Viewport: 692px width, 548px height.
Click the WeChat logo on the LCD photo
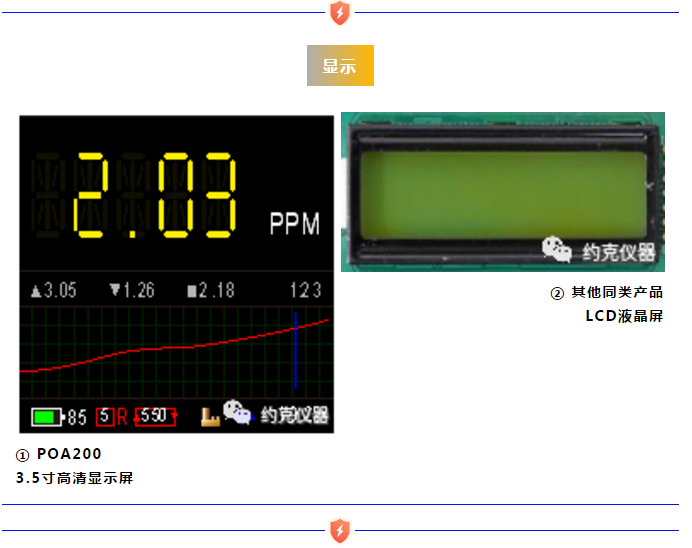pyautogui.click(x=558, y=248)
